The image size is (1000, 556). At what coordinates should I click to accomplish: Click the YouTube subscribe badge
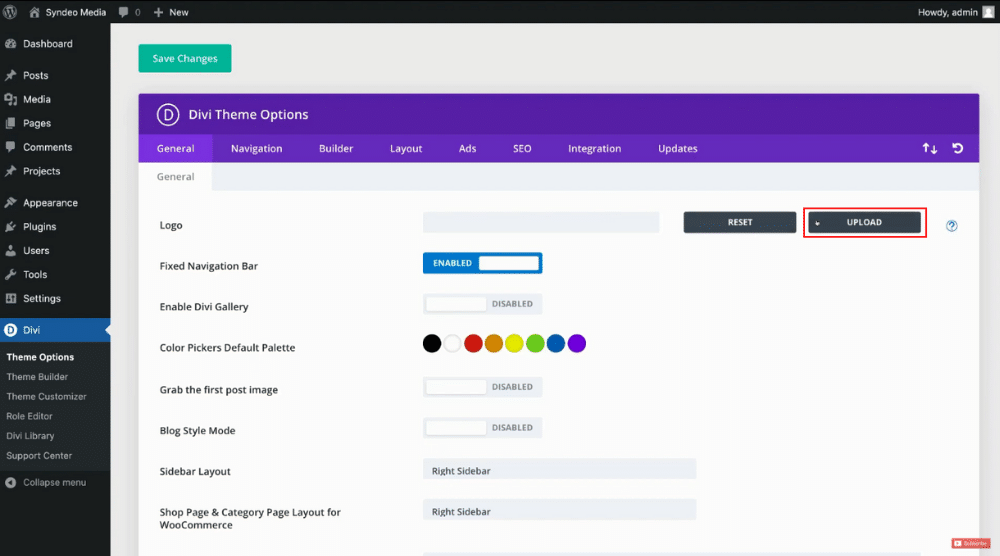[971, 543]
